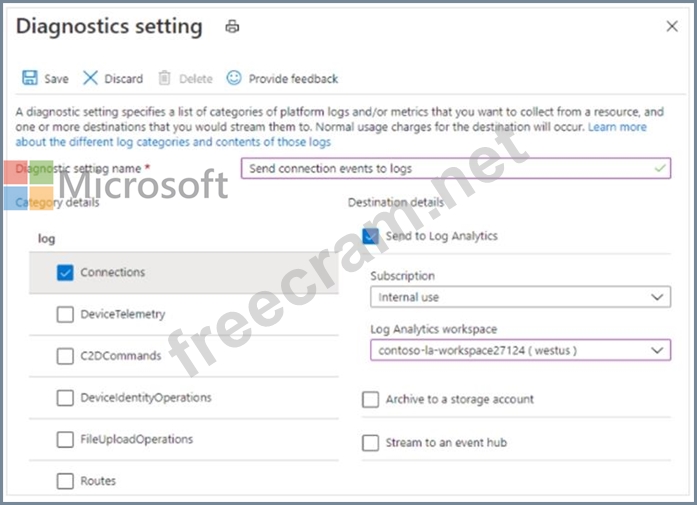Close the Diagnostics setting panel
The height and width of the screenshot is (505, 697).
672,26
